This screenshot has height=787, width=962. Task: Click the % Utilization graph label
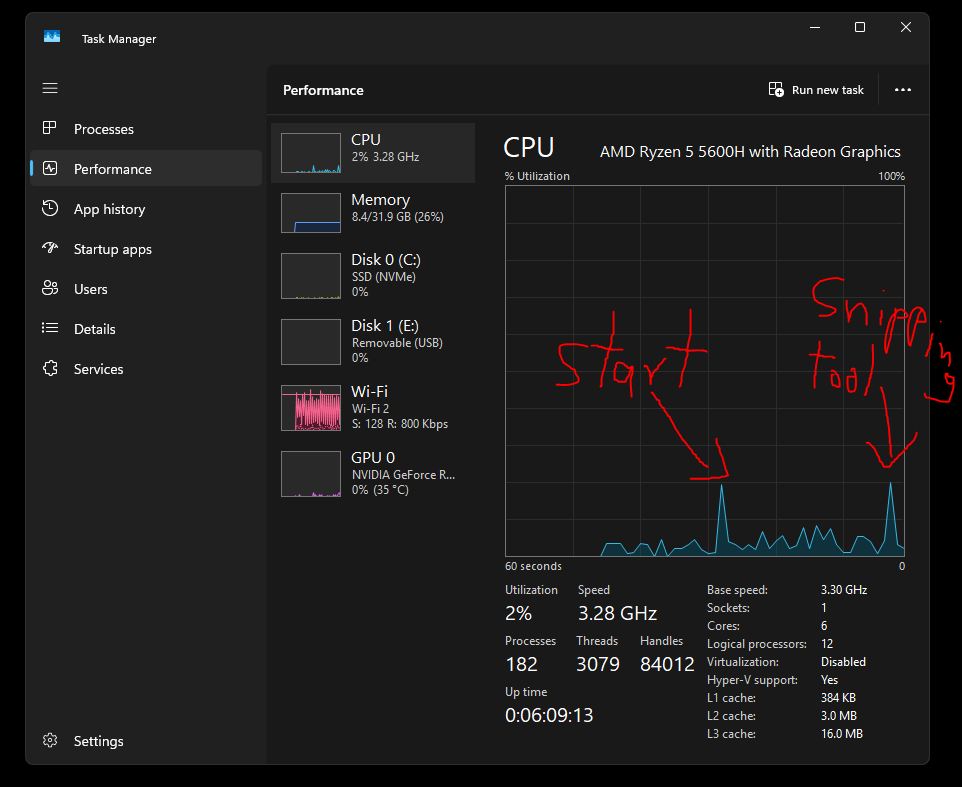pyautogui.click(x=537, y=176)
